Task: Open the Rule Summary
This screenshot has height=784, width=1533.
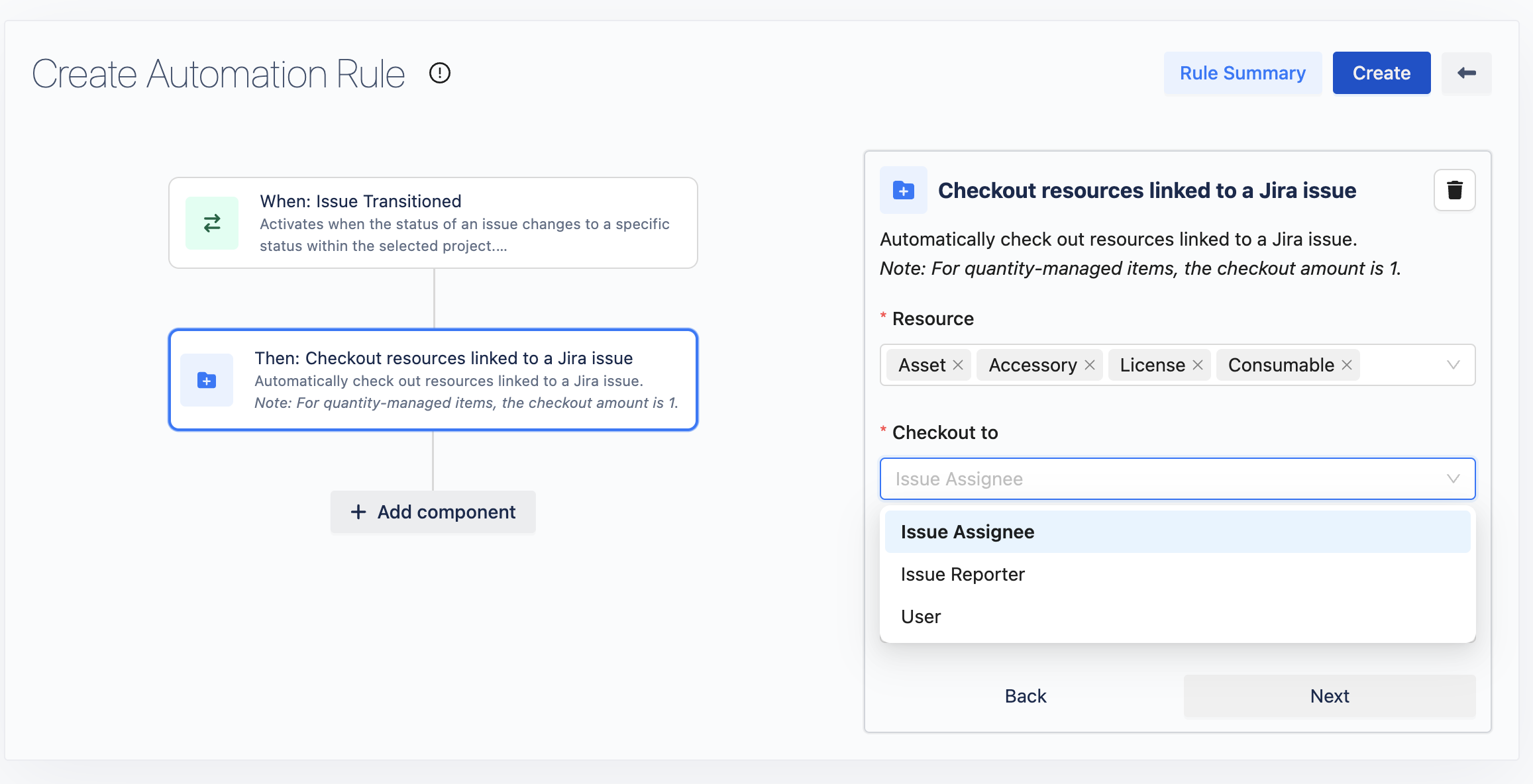Action: [1242, 73]
